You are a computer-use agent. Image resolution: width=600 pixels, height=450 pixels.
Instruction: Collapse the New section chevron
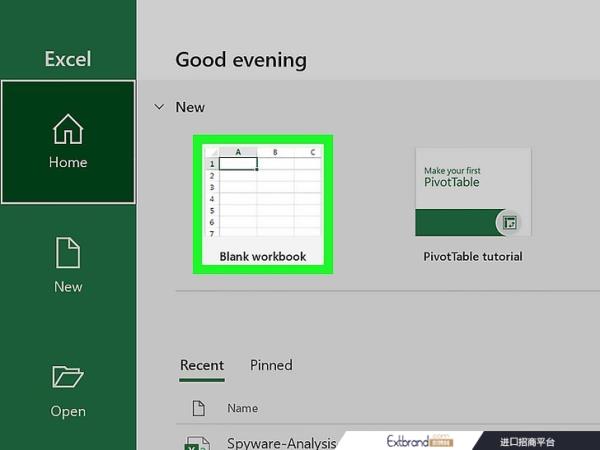(159, 107)
